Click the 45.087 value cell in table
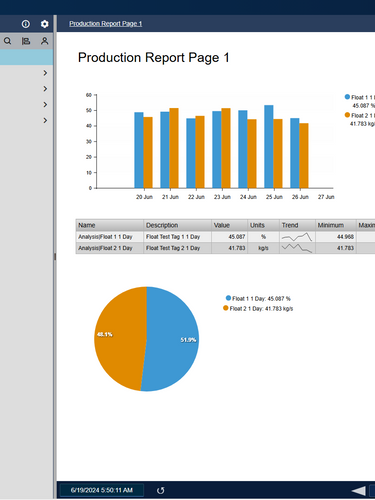Screen dimensions: 375x500 point(230,237)
